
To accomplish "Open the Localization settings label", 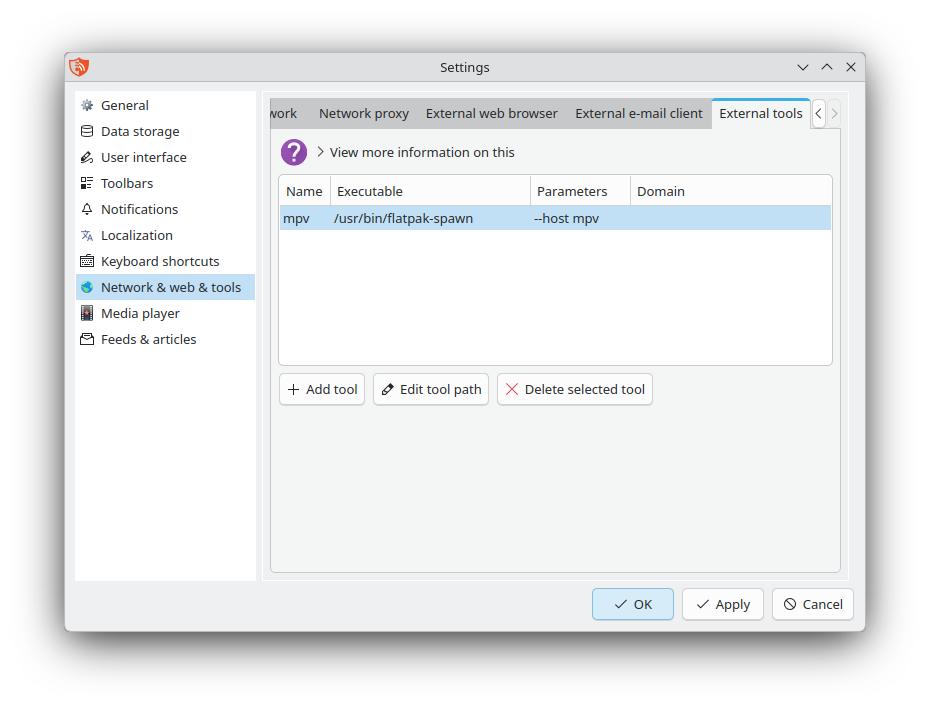I will coord(137,235).
